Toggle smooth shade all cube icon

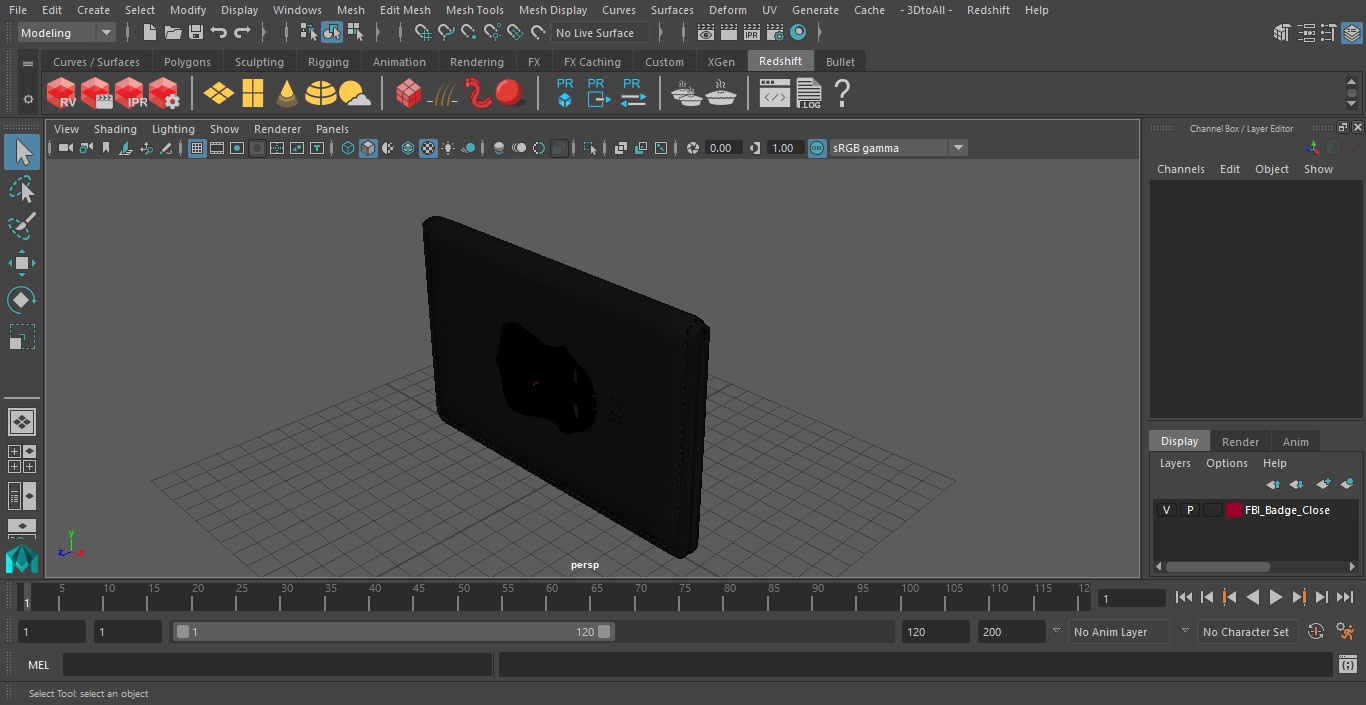coord(368,148)
